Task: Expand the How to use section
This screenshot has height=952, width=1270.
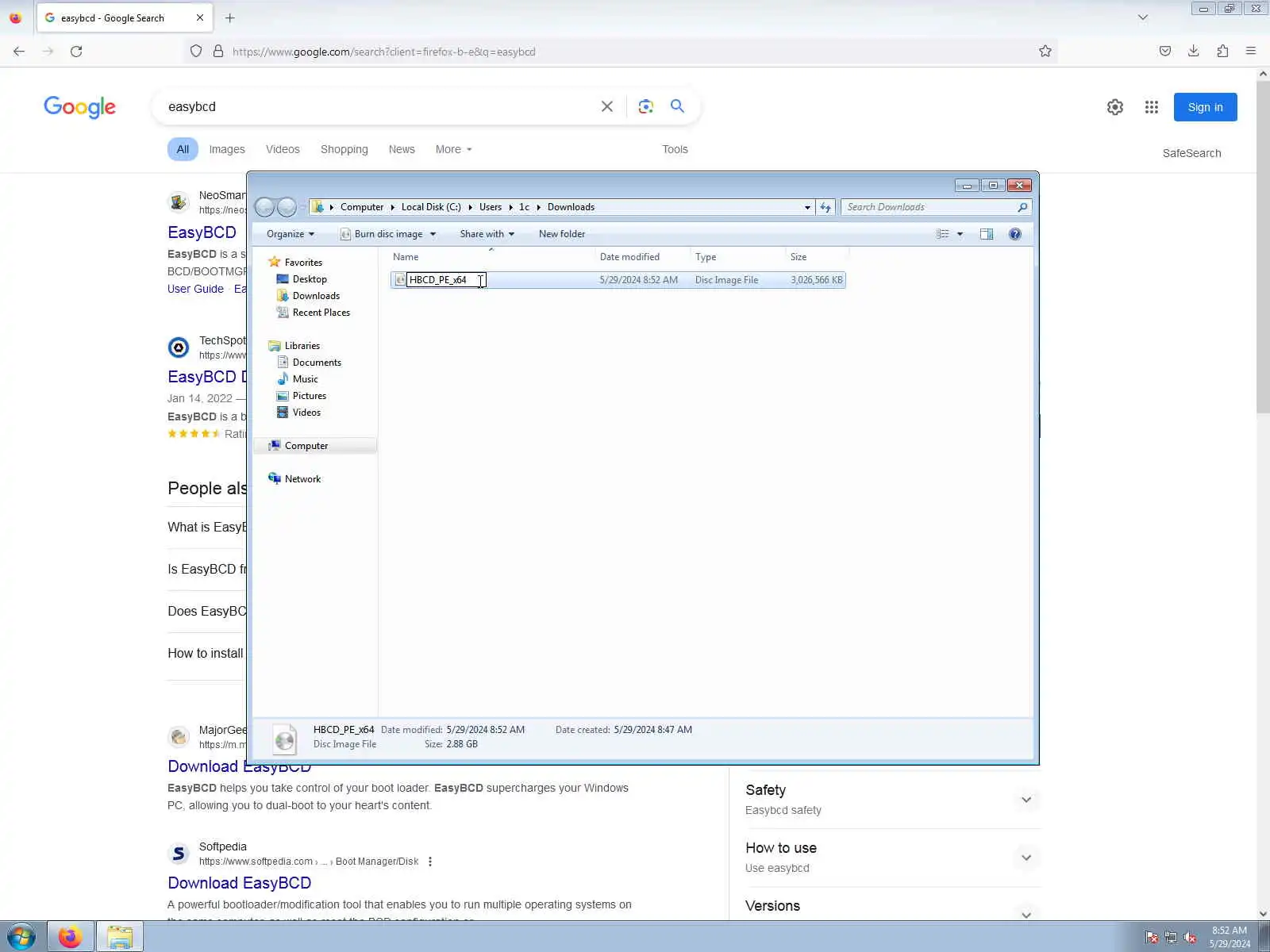Action: pyautogui.click(x=1026, y=858)
